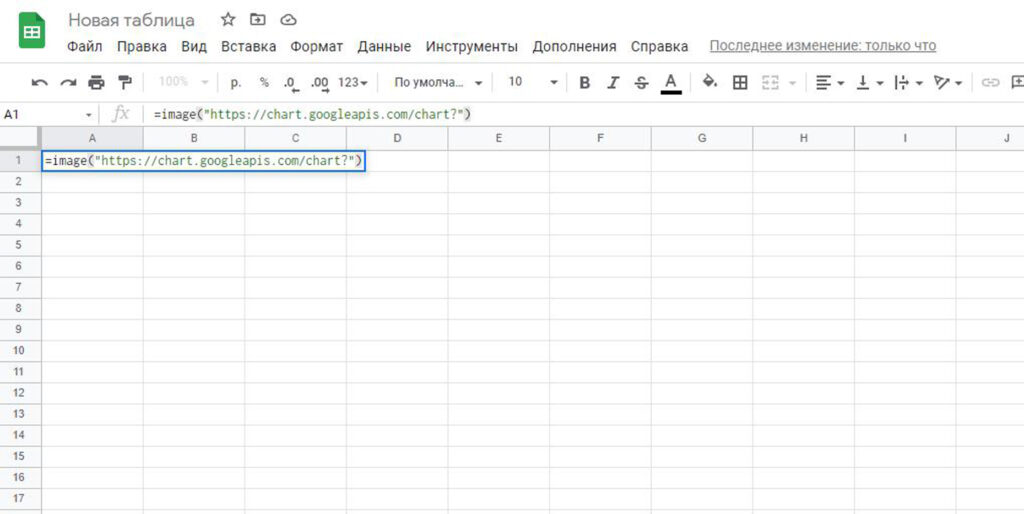Screen dimensions: 1024x514
Task: Open the 123 number format dropdown
Action: pos(353,82)
